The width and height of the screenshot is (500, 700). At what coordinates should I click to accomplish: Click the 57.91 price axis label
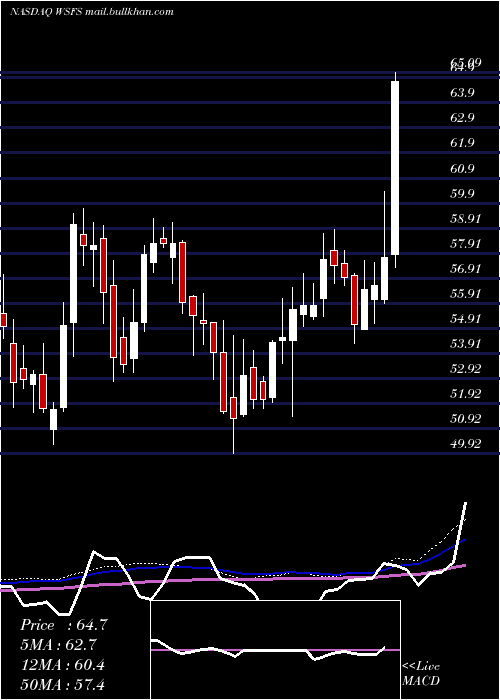tap(467, 244)
